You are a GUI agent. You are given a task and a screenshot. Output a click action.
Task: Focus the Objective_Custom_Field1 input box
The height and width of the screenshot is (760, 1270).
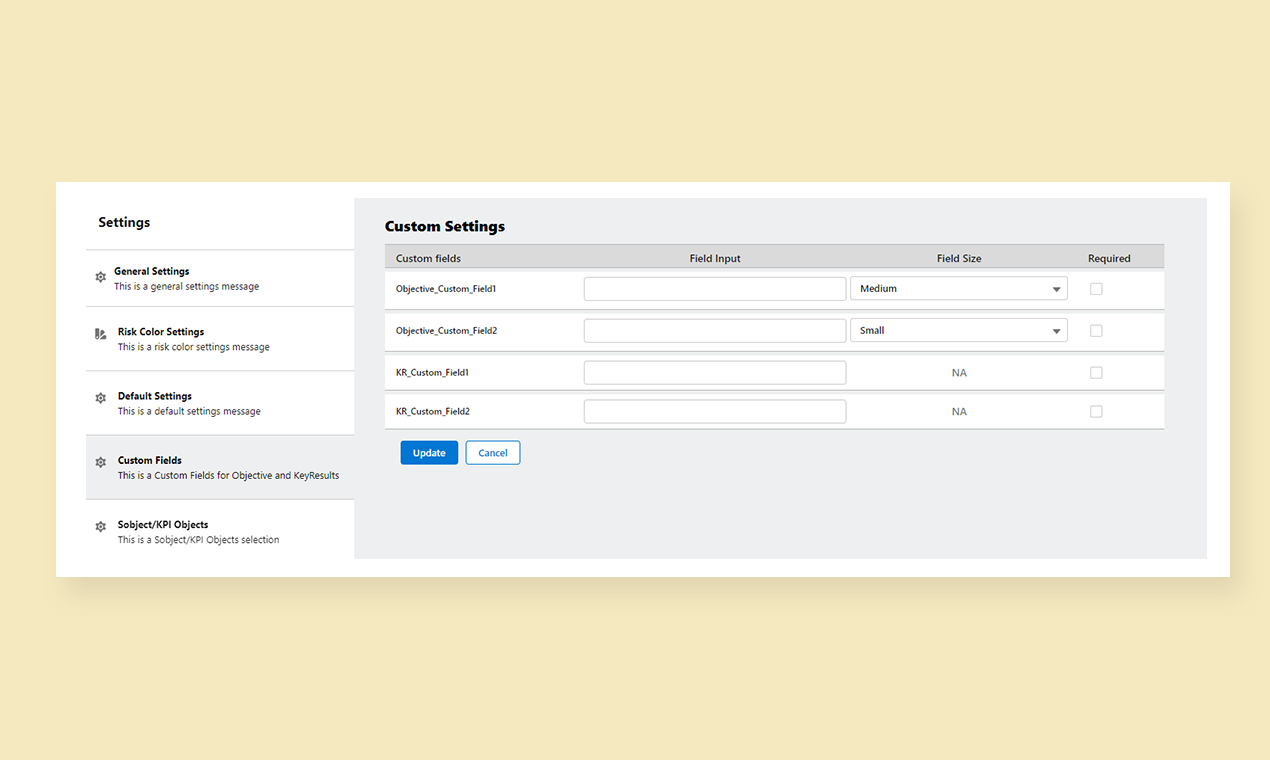714,289
